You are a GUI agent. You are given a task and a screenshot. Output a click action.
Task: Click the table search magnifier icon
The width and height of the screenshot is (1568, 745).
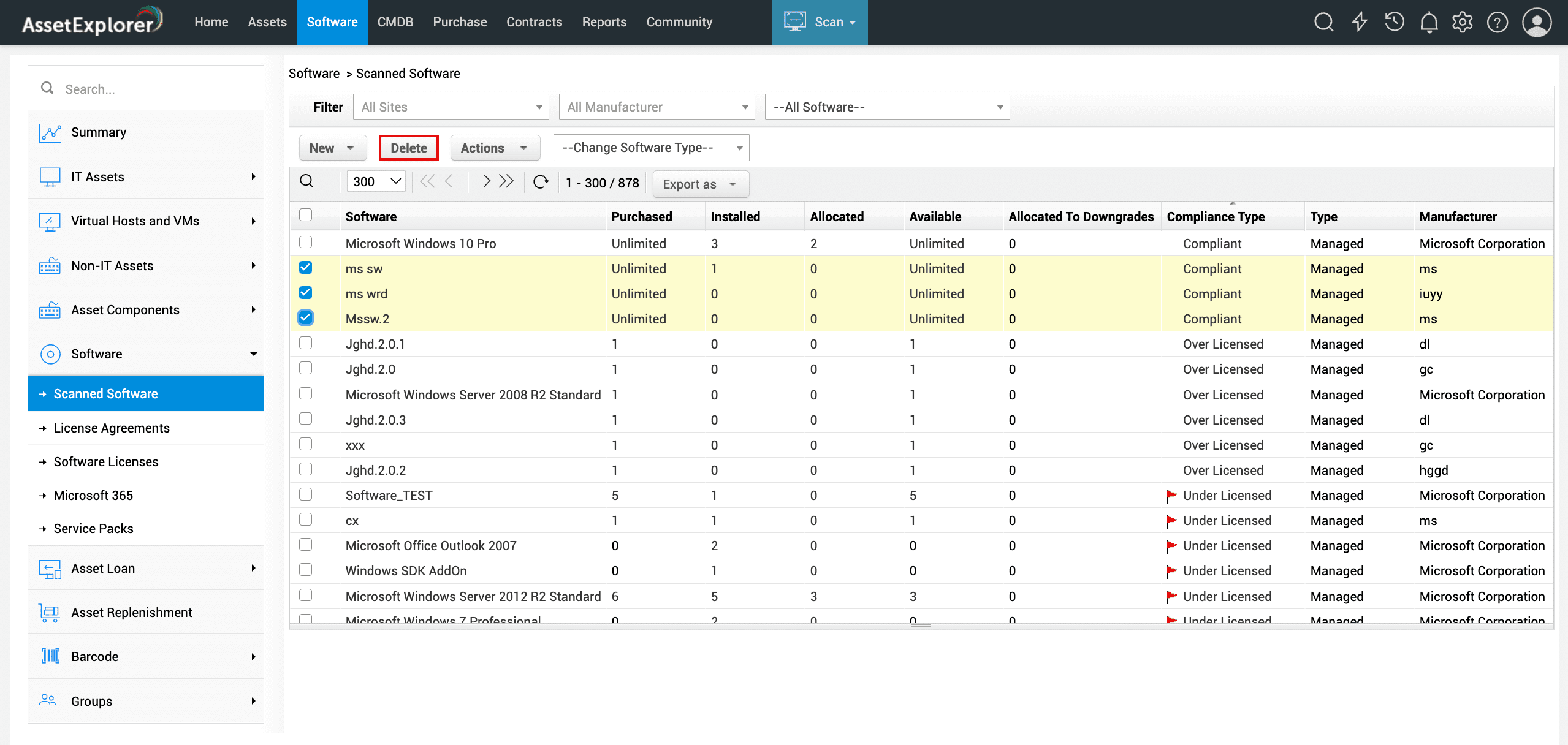click(x=306, y=181)
